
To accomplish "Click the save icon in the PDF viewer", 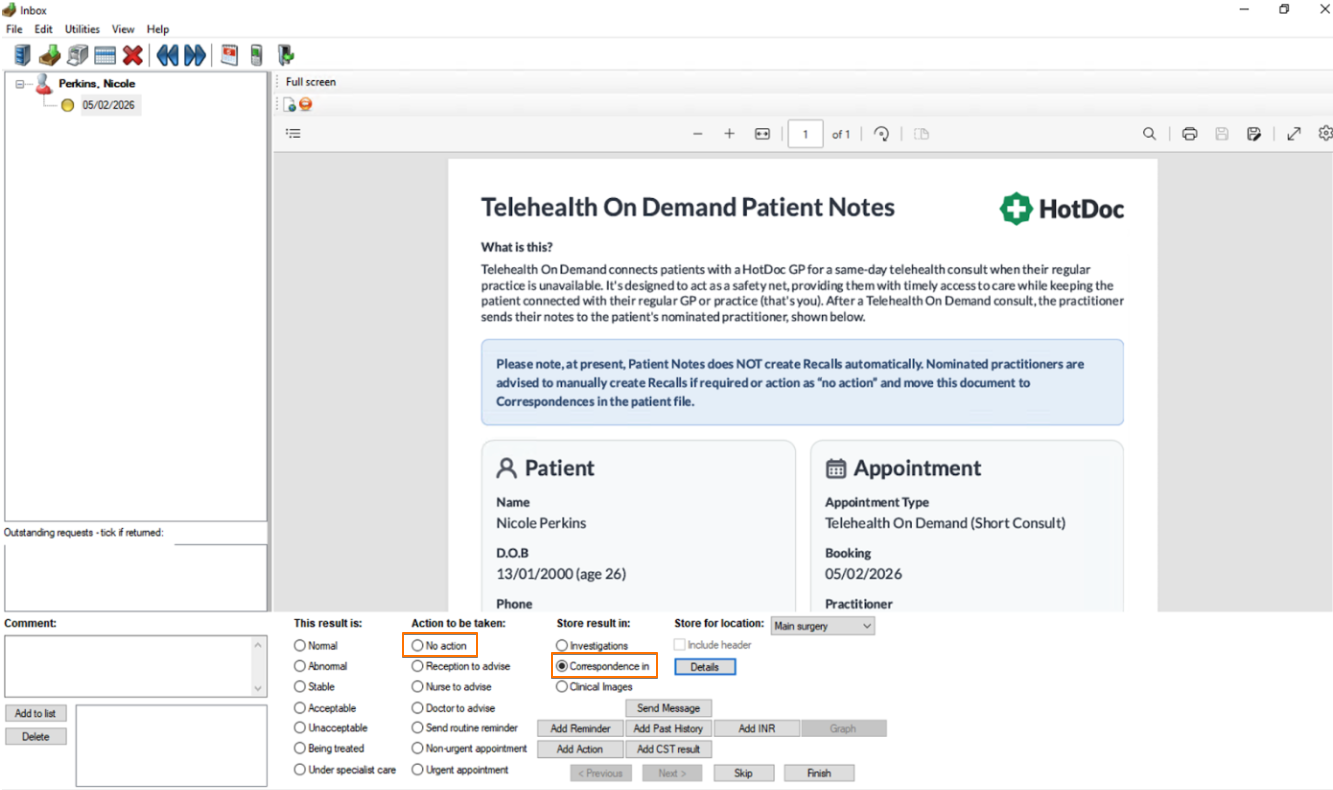I will coord(1221,134).
